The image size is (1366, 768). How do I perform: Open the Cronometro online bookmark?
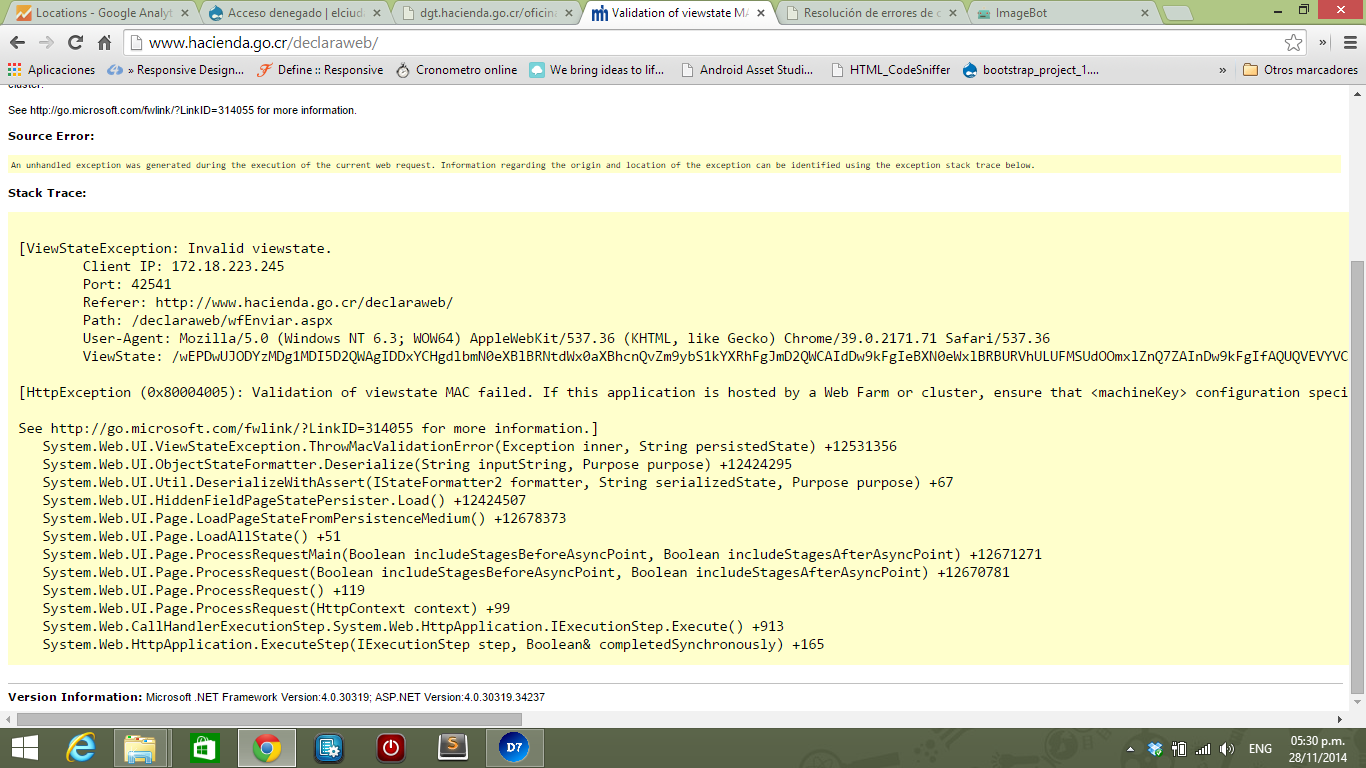(x=457, y=70)
